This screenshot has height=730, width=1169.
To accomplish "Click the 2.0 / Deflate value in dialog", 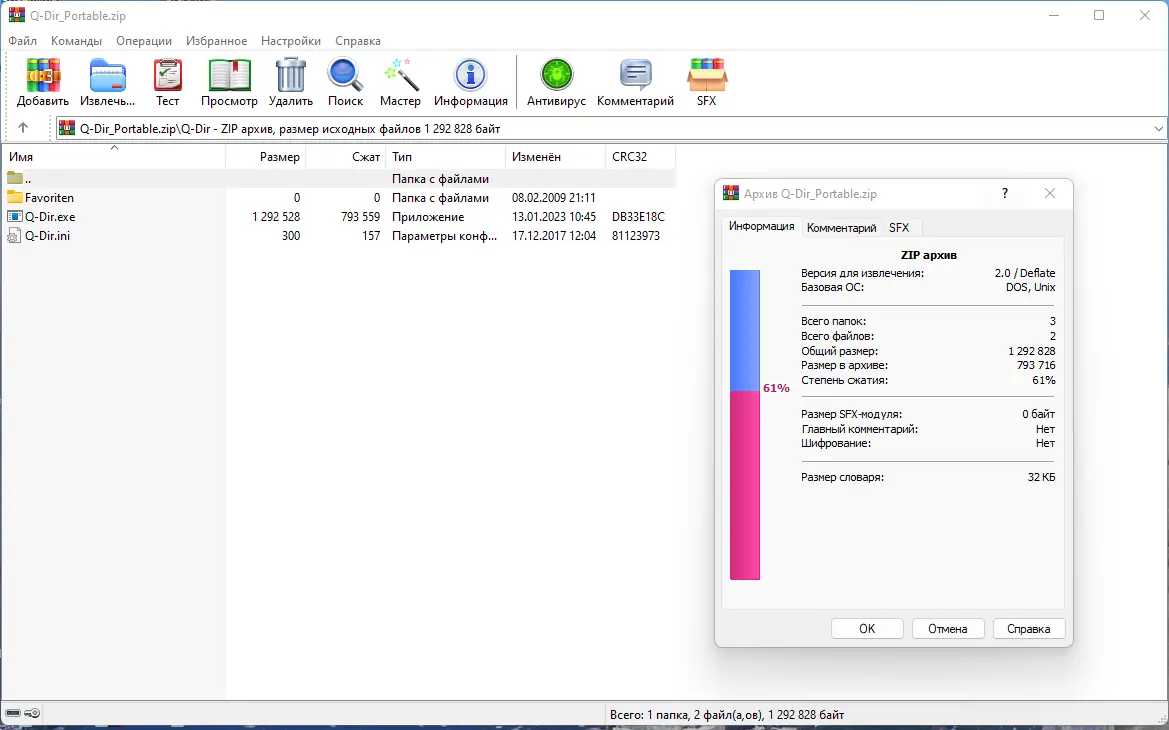I will (x=1024, y=273).
